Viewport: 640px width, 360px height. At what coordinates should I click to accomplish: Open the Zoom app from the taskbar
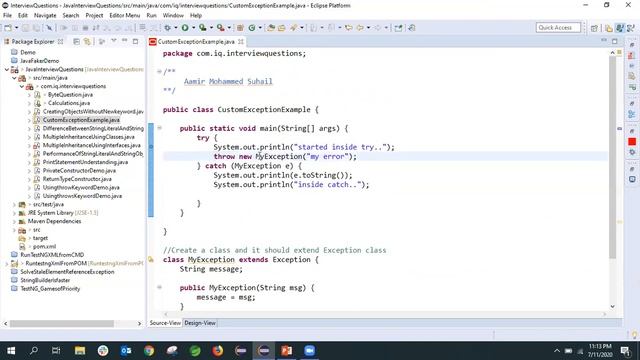click(309, 351)
